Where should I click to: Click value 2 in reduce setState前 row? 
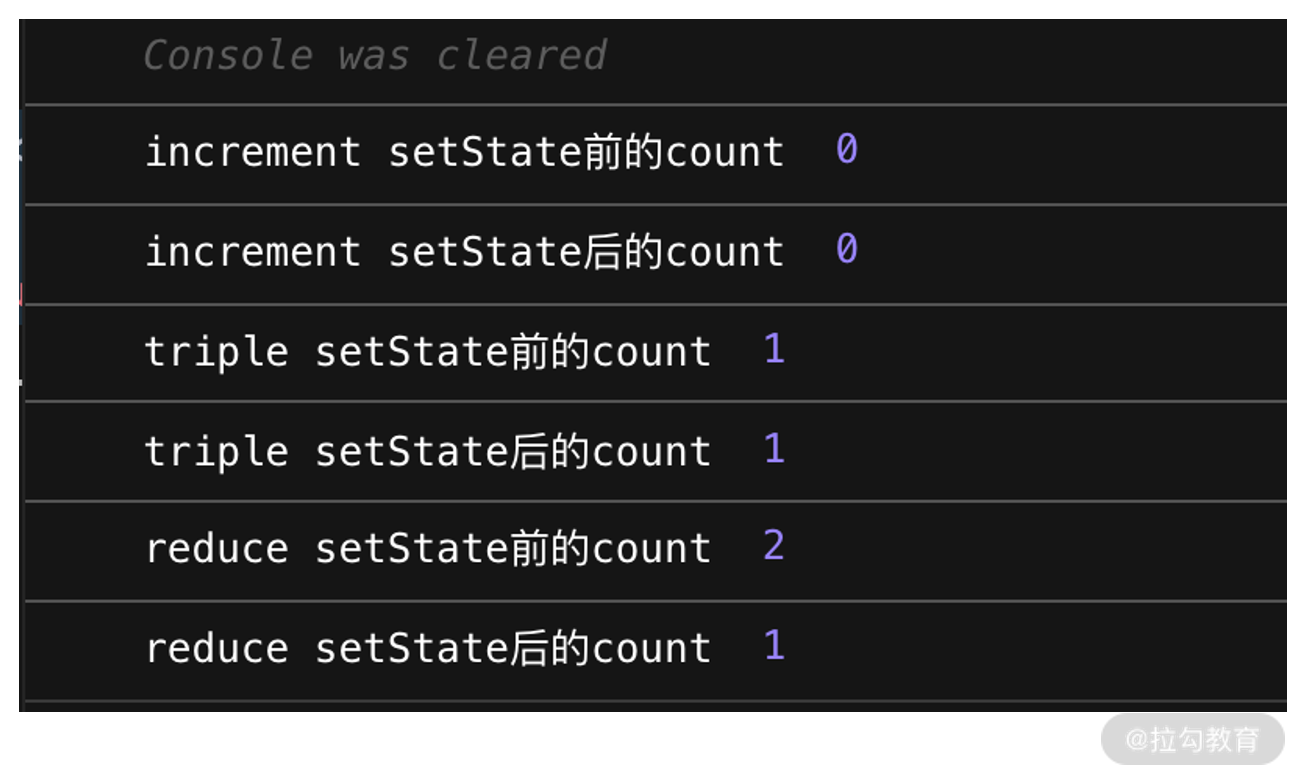pyautogui.click(x=774, y=546)
